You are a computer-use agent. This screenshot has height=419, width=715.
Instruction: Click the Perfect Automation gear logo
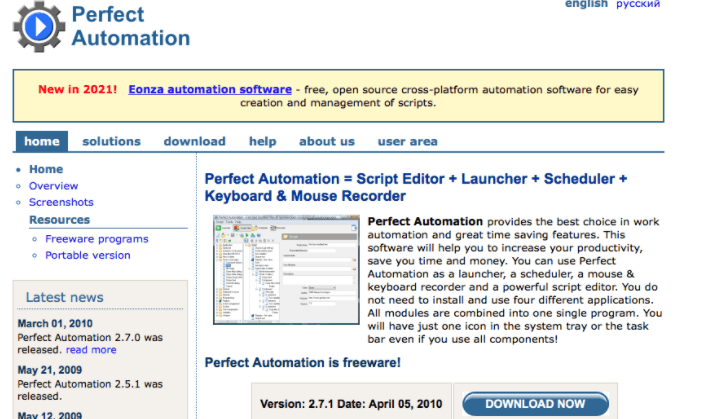(x=39, y=26)
